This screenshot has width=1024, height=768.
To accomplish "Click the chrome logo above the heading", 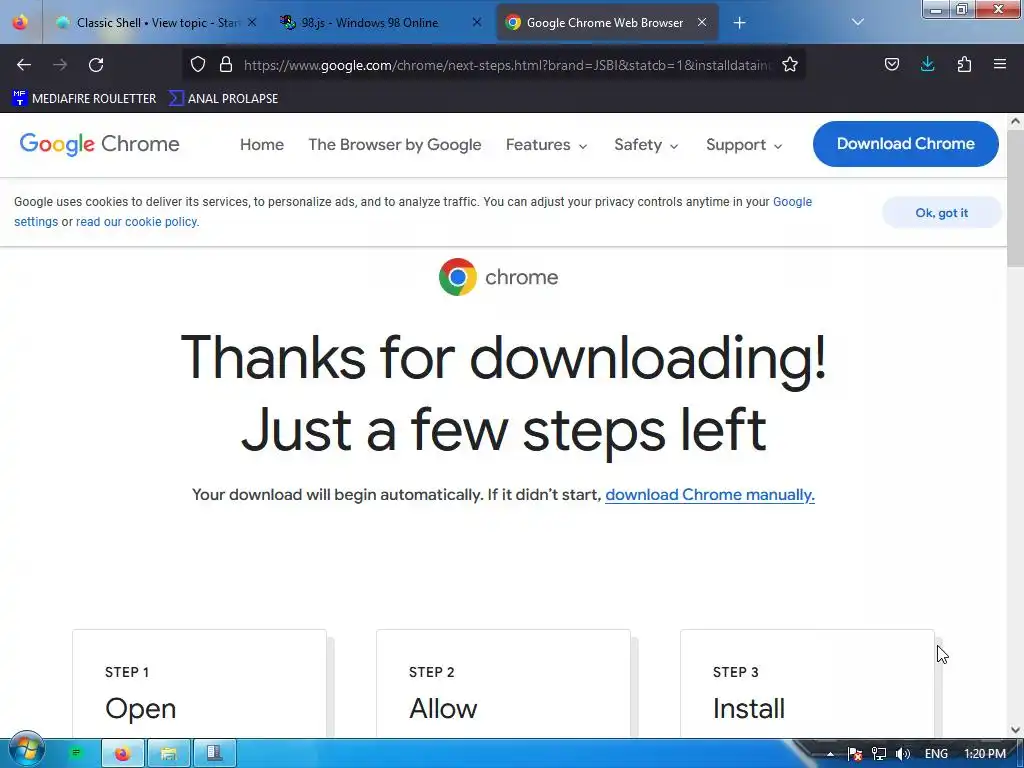I will point(498,277).
